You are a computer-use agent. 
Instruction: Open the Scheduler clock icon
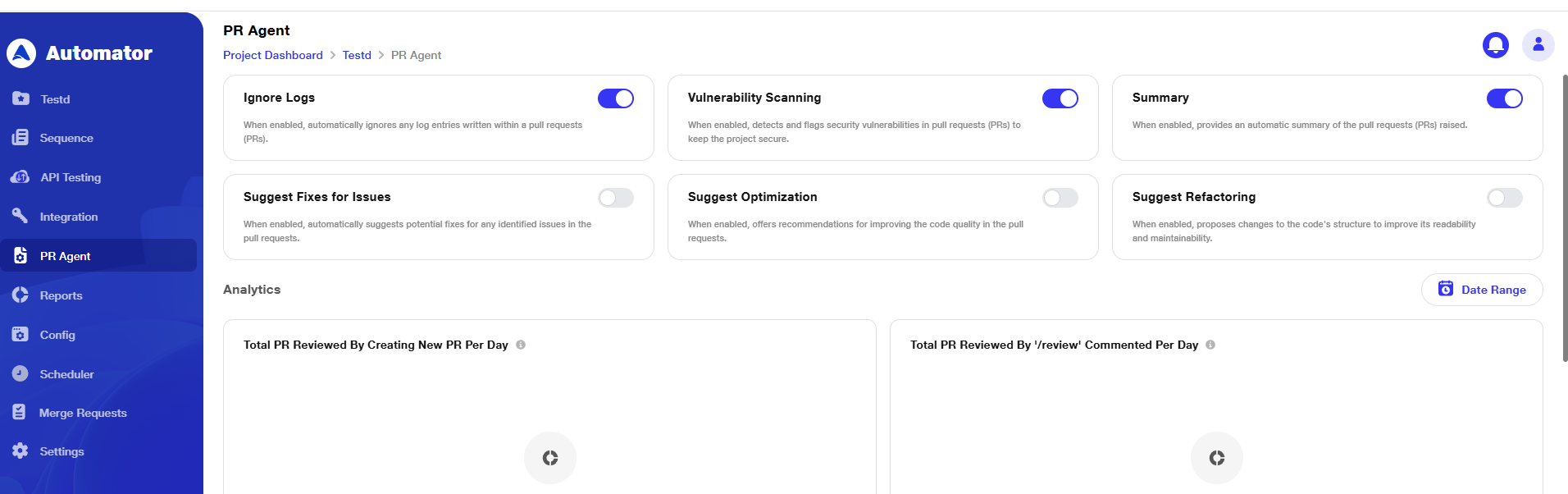(21, 373)
